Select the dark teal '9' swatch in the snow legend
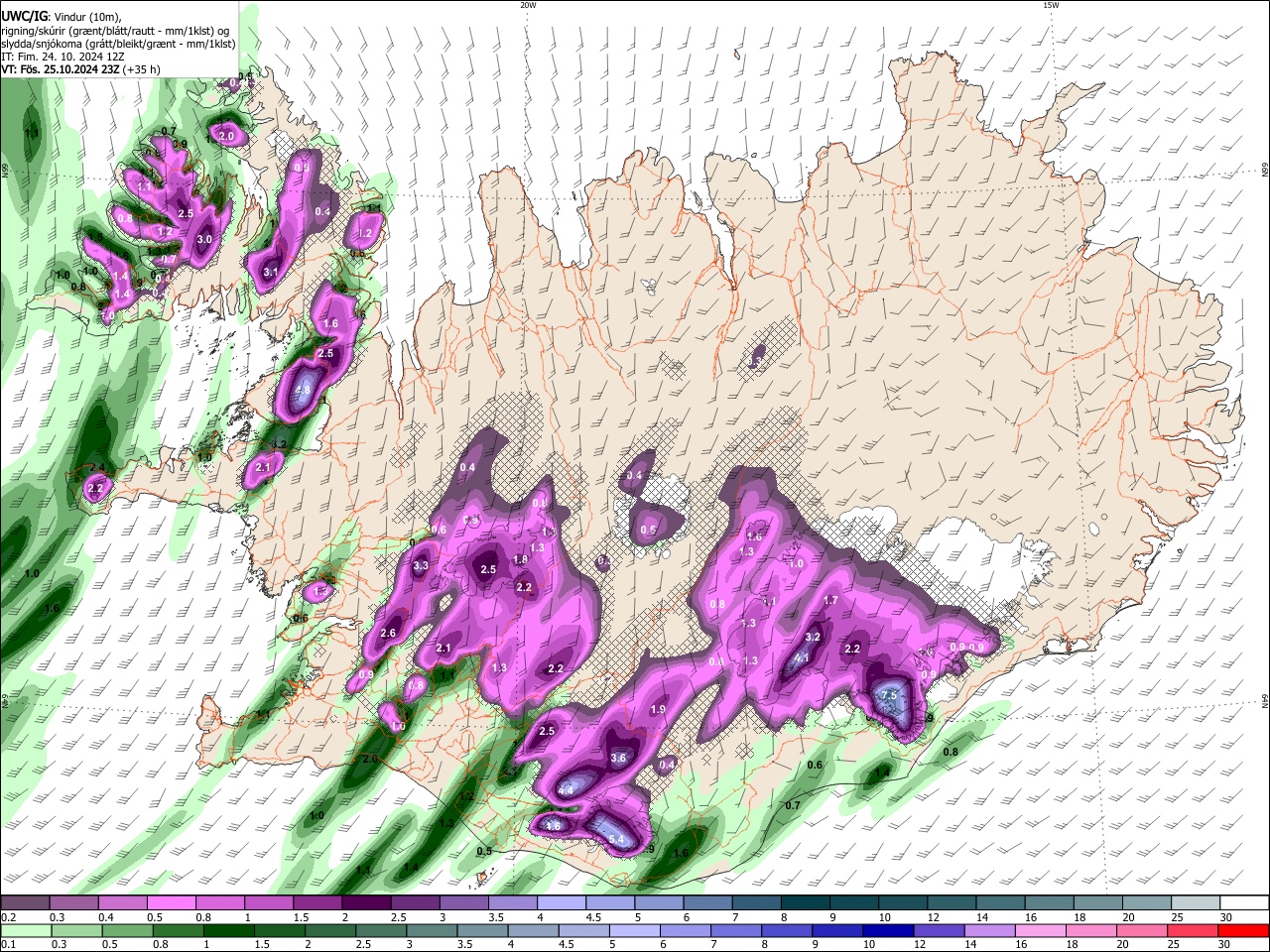 click(x=853, y=903)
